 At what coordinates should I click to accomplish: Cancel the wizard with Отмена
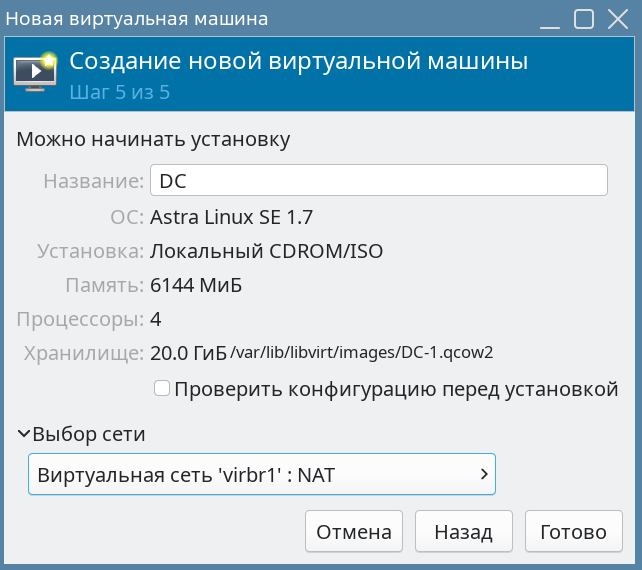pos(354,532)
